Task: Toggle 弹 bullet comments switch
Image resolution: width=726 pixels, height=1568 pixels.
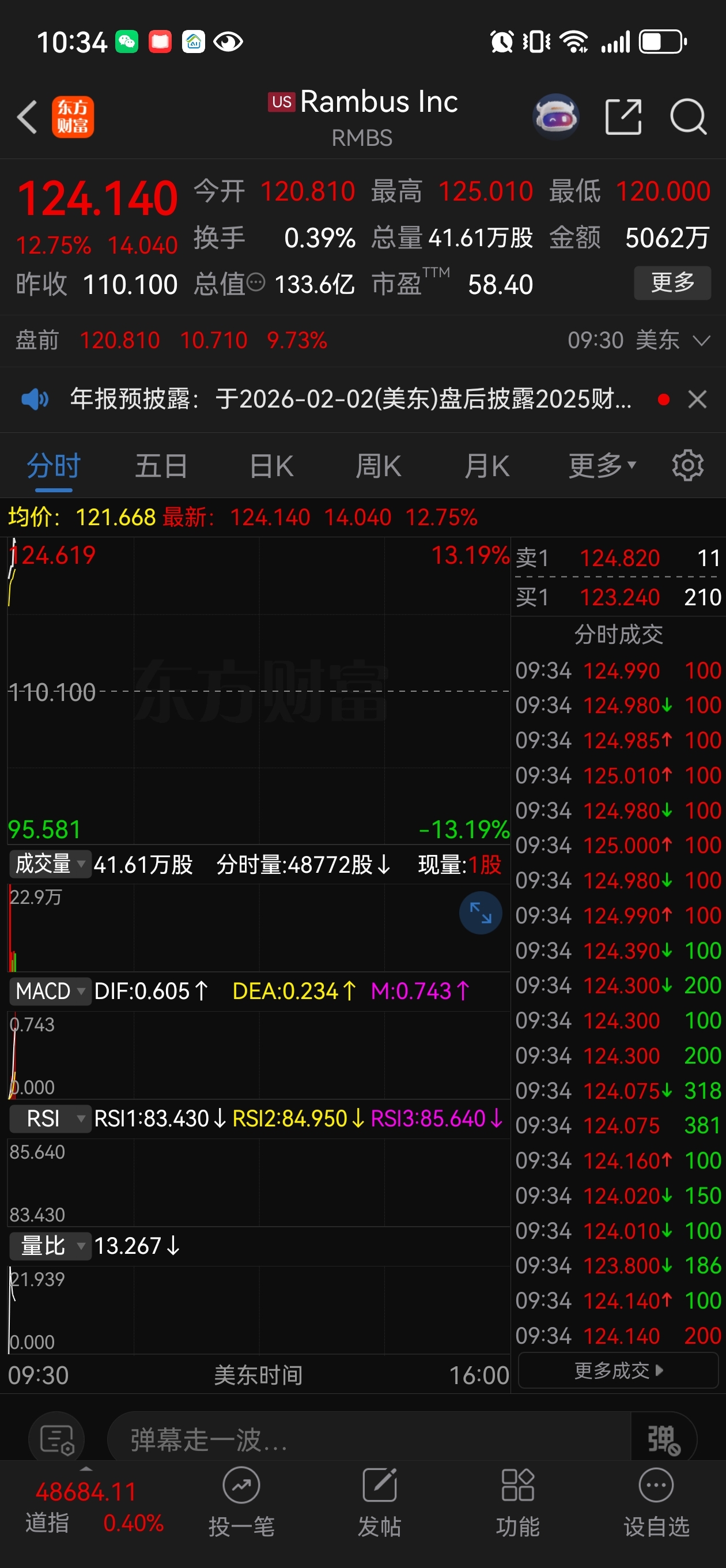Action: pyautogui.click(x=663, y=1440)
